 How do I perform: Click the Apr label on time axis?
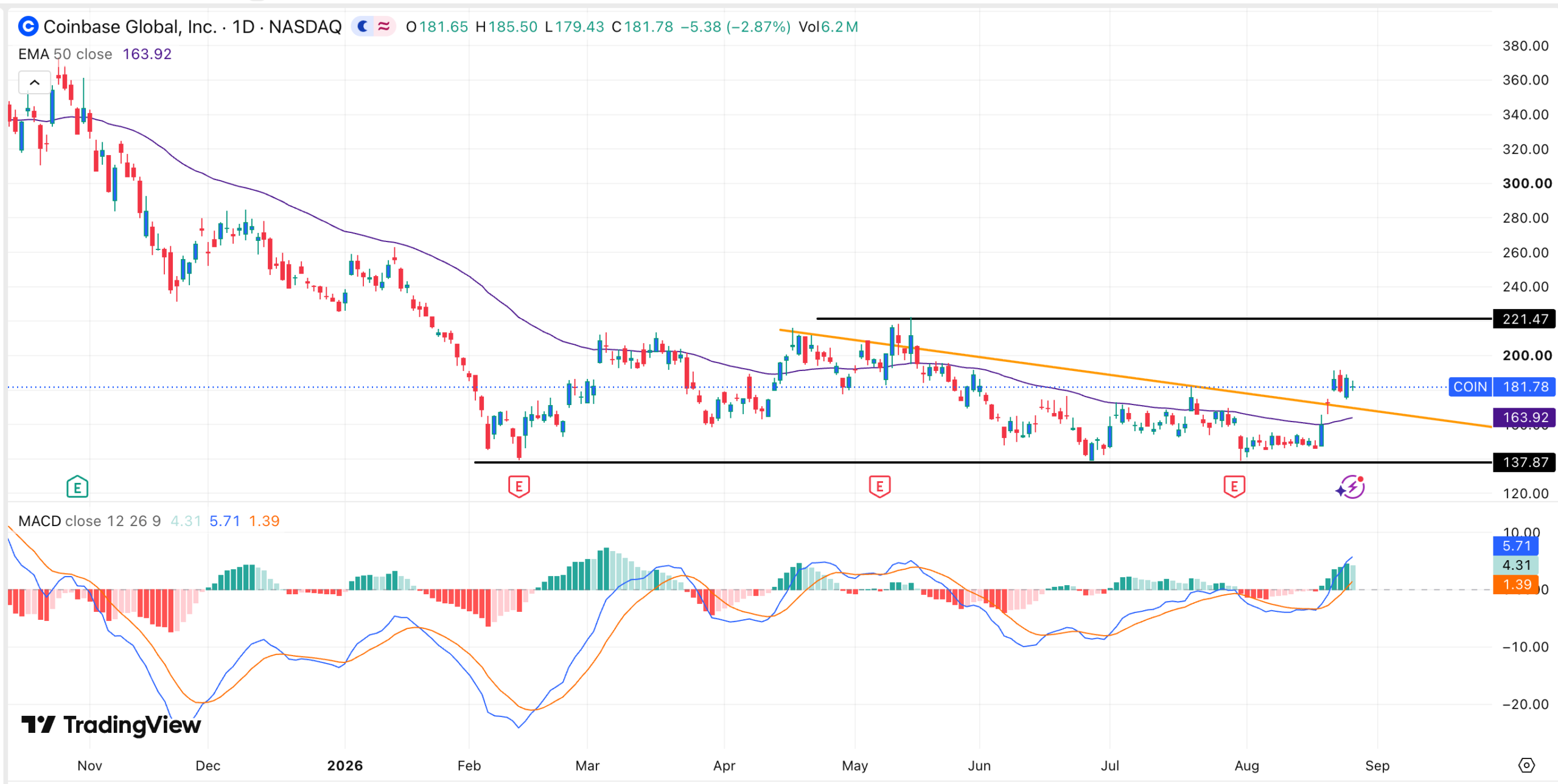(x=724, y=766)
